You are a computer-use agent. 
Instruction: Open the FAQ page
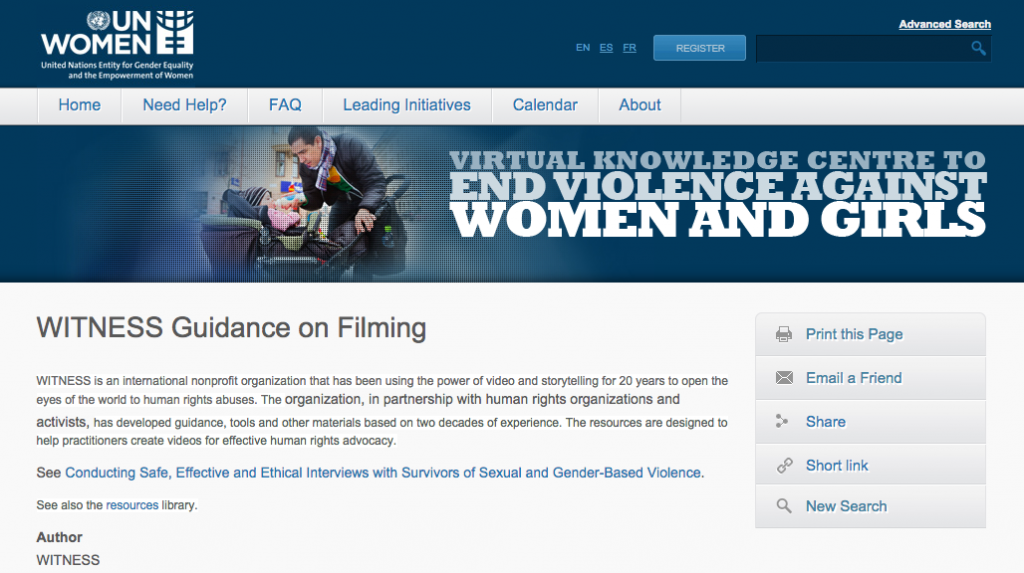285,105
